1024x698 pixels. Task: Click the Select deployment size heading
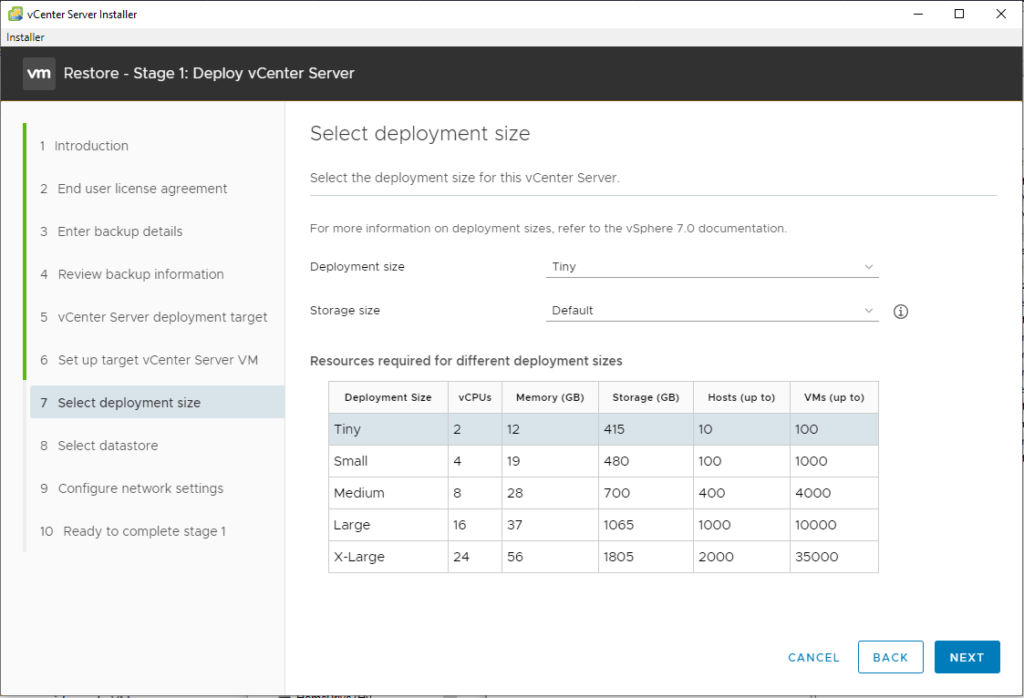tap(420, 133)
